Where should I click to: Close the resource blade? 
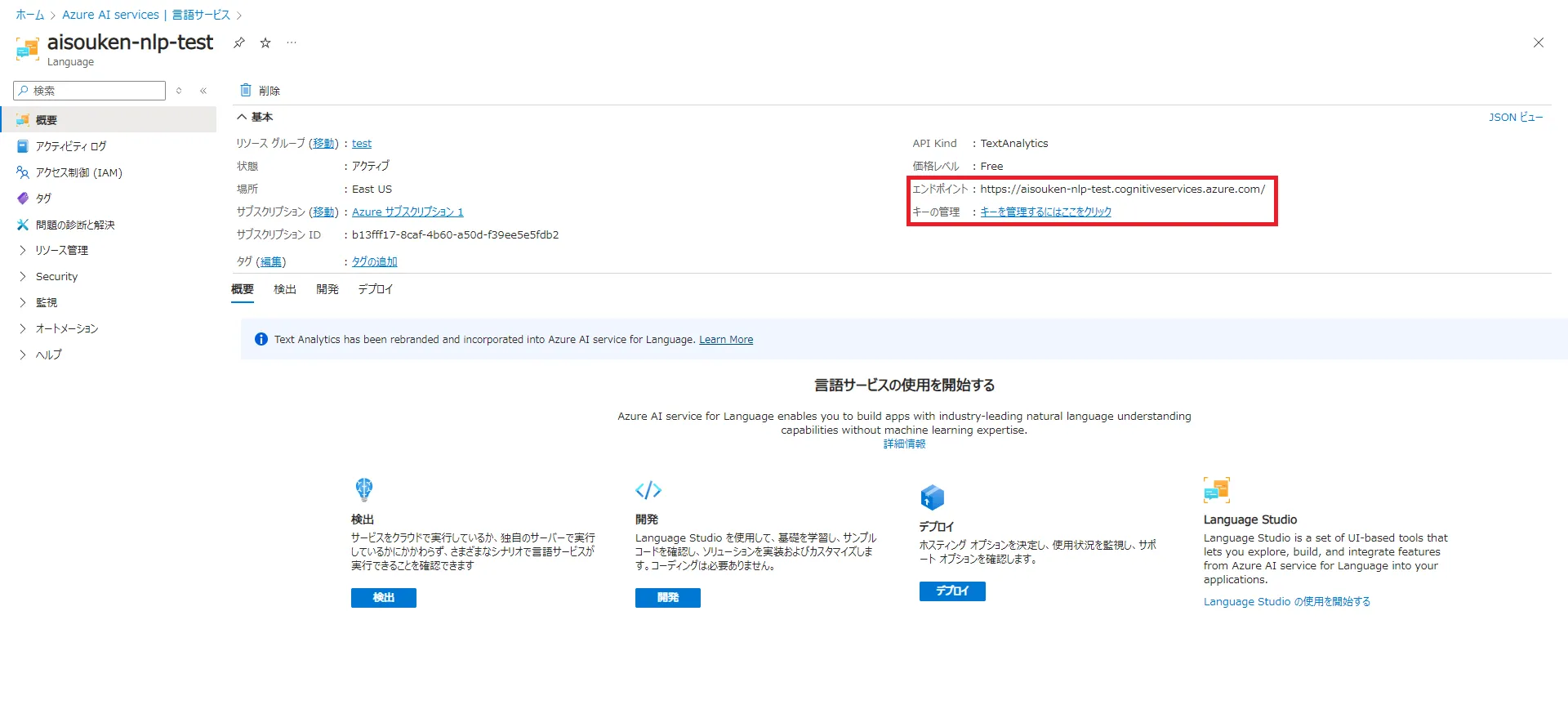coord(1539,42)
